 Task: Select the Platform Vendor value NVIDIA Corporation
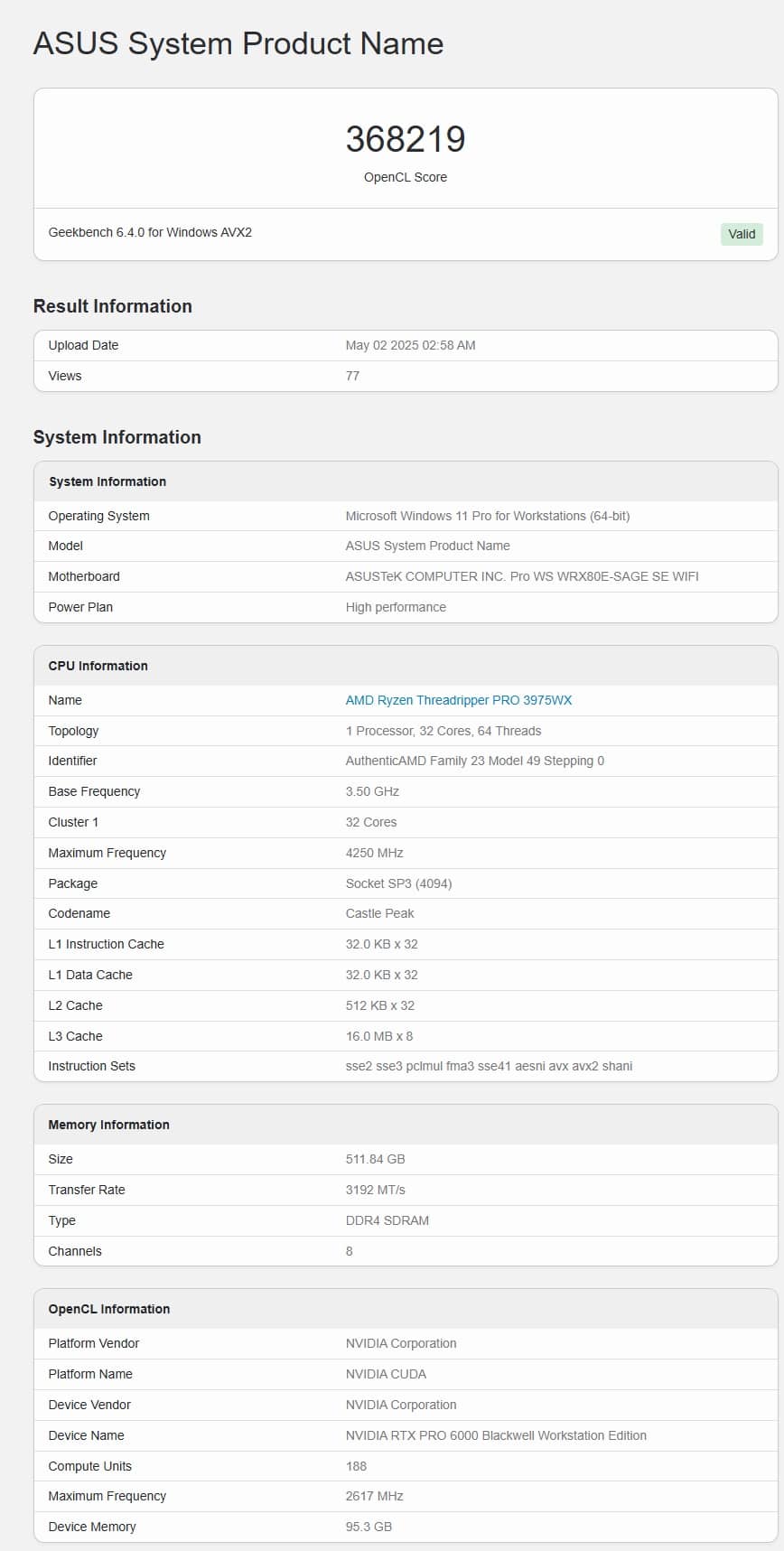(x=401, y=1343)
